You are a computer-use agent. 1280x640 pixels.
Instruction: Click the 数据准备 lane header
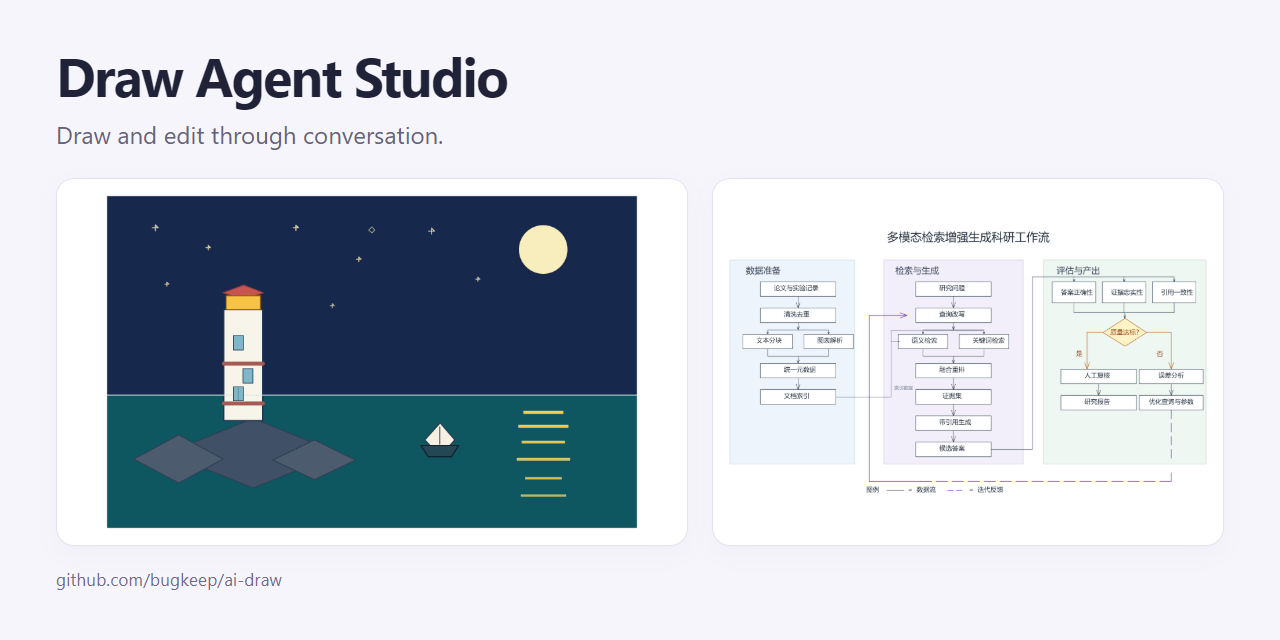pyautogui.click(x=763, y=271)
